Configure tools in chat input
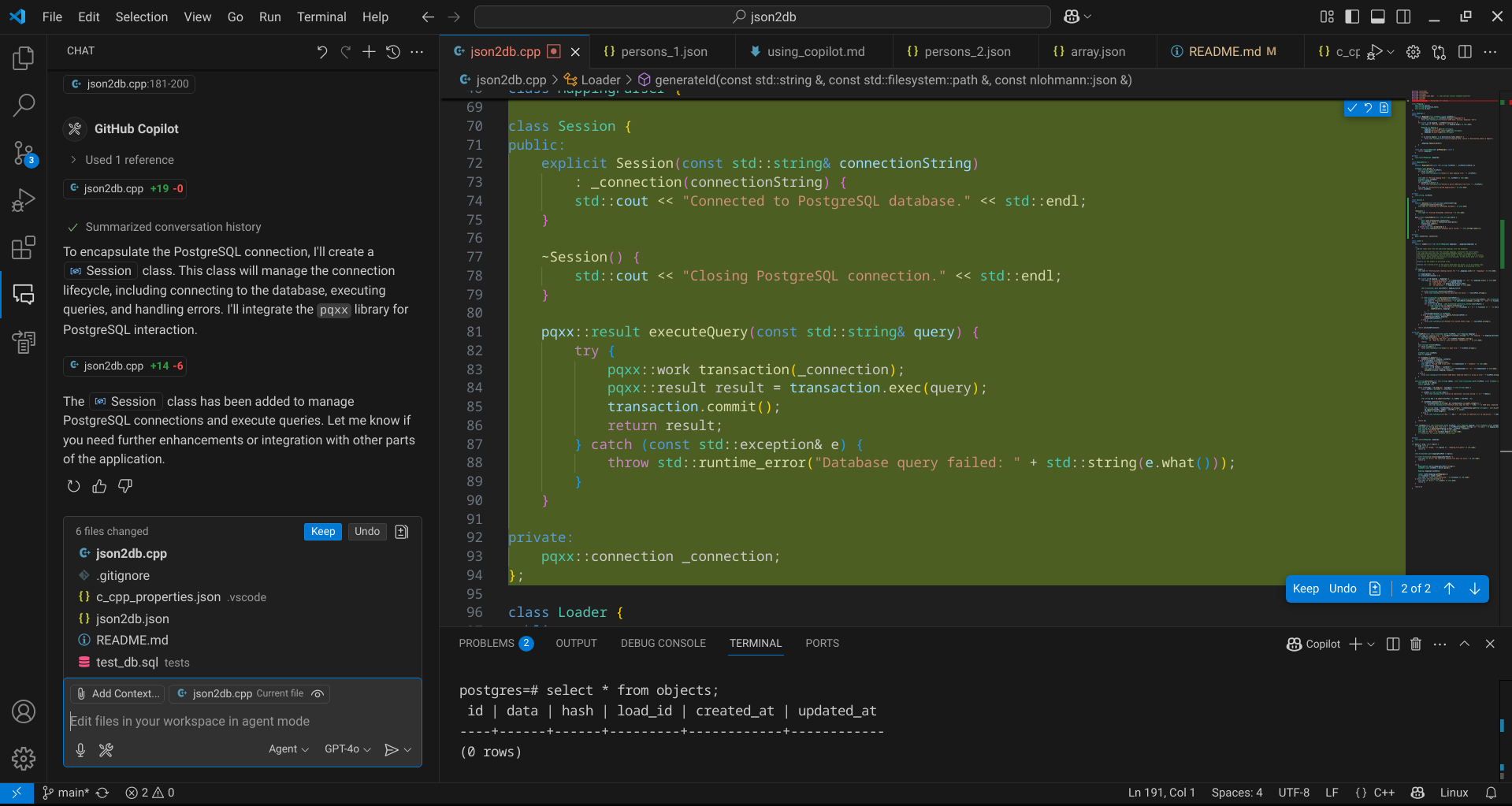The height and width of the screenshot is (806, 1512). (x=106, y=750)
